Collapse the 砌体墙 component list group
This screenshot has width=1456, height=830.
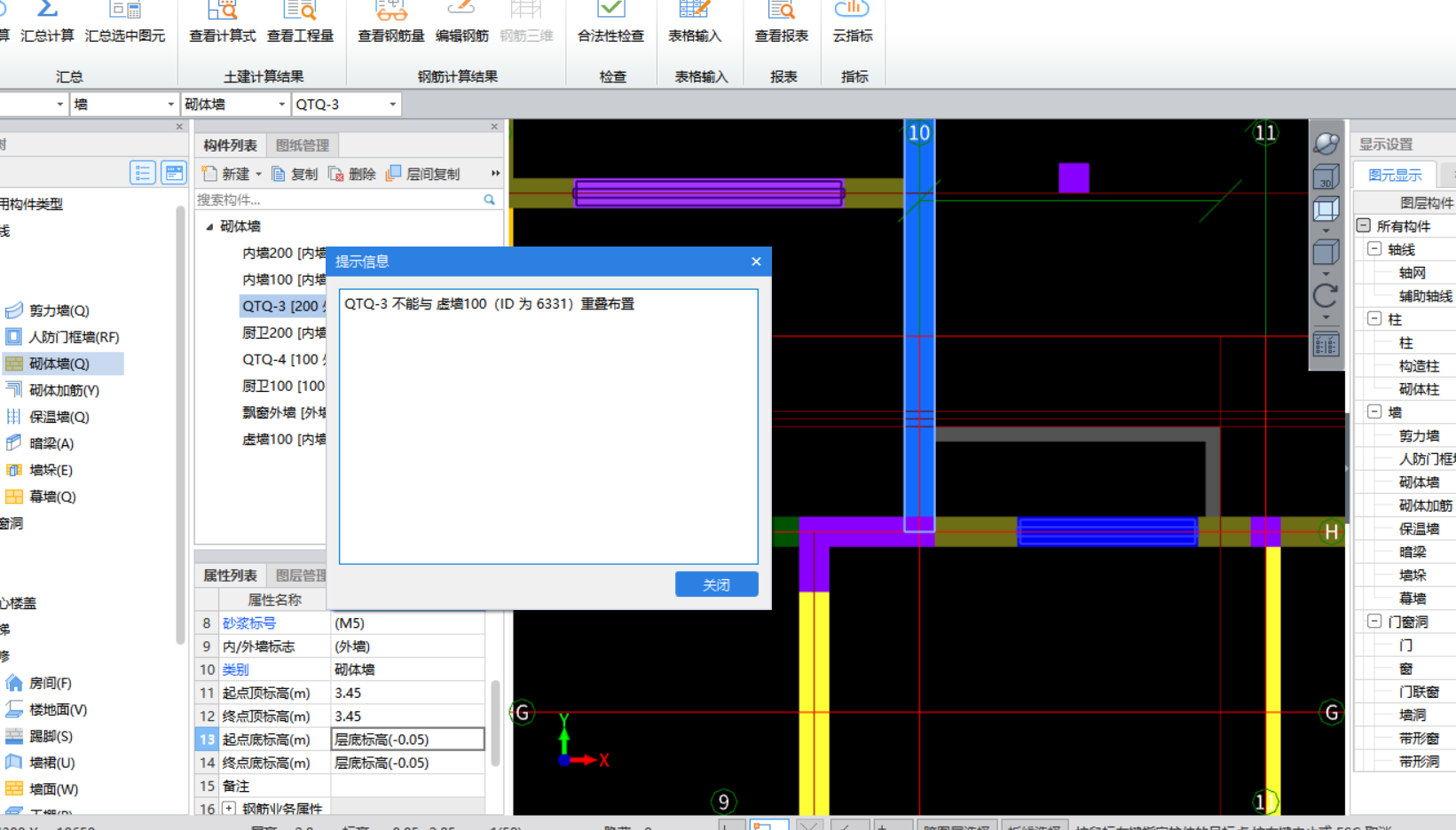pos(209,227)
